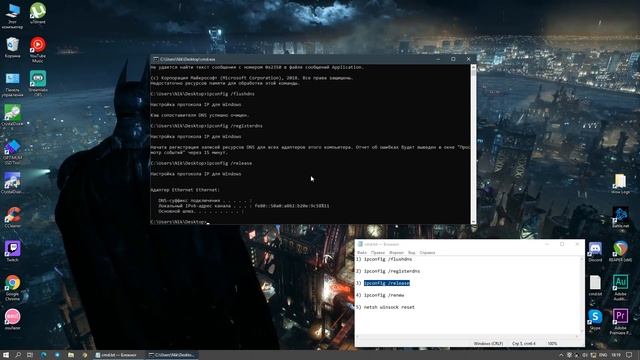Switch to the cmd.exe taskbar button

pyautogui.click(x=172, y=355)
